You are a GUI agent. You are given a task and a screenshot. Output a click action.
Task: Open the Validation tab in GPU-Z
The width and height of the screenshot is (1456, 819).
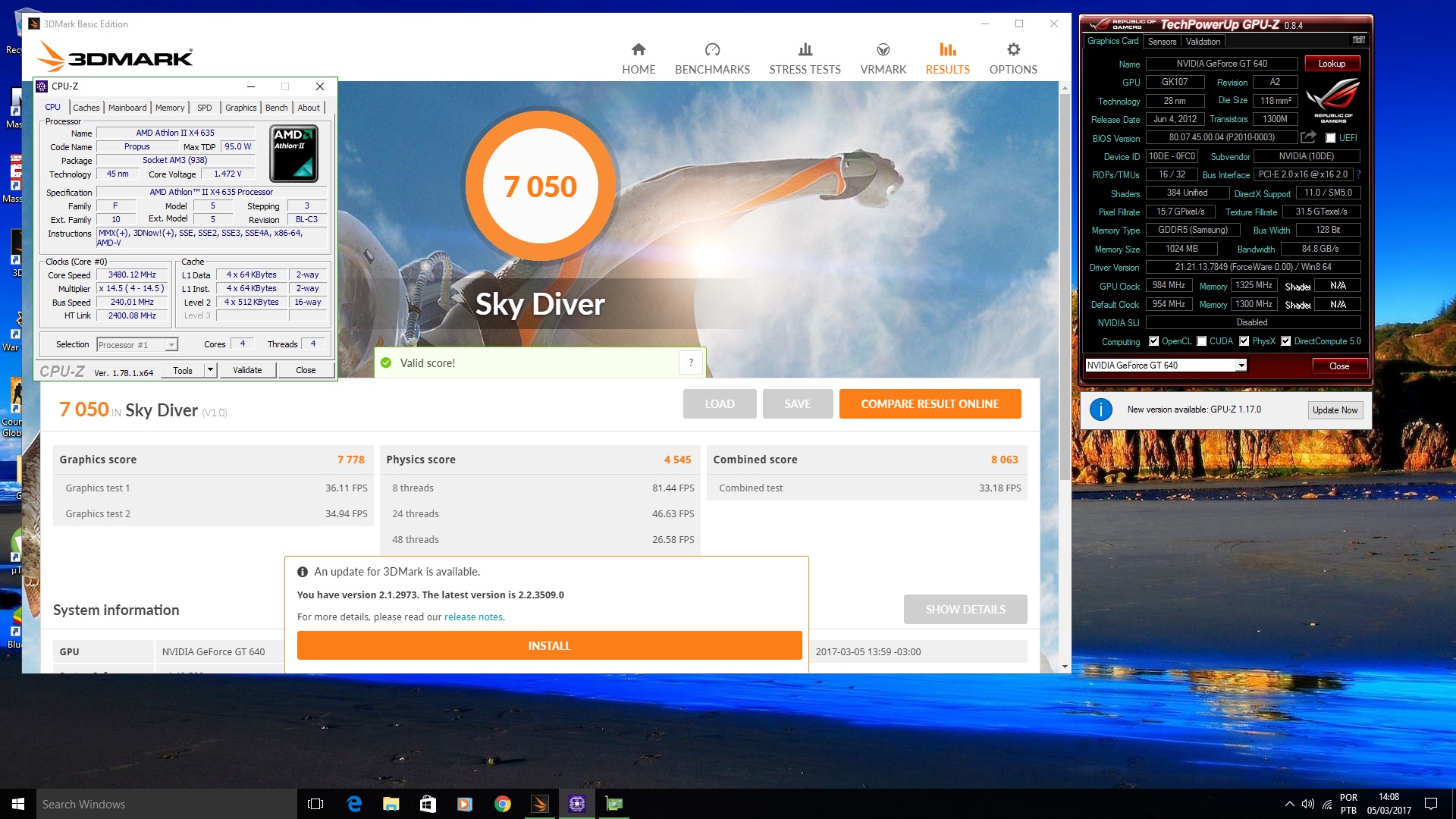point(1203,42)
